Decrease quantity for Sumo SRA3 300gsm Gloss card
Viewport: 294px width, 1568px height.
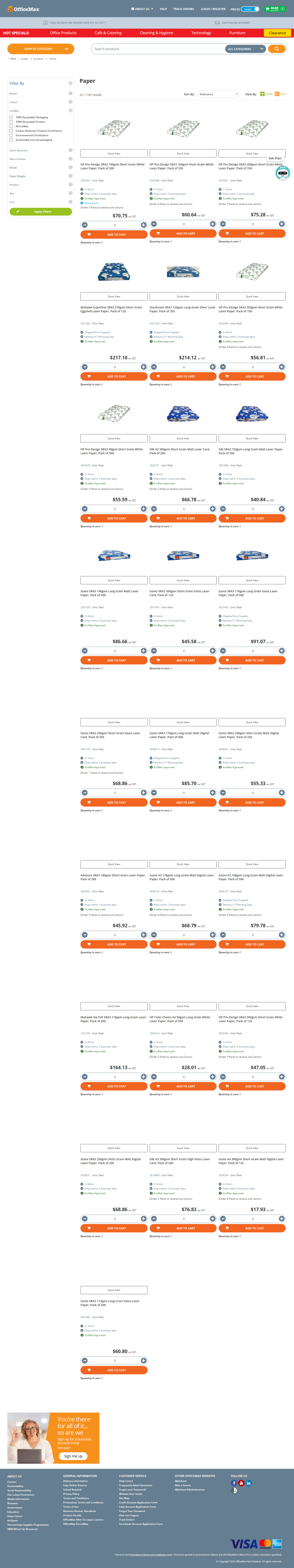tap(154, 651)
